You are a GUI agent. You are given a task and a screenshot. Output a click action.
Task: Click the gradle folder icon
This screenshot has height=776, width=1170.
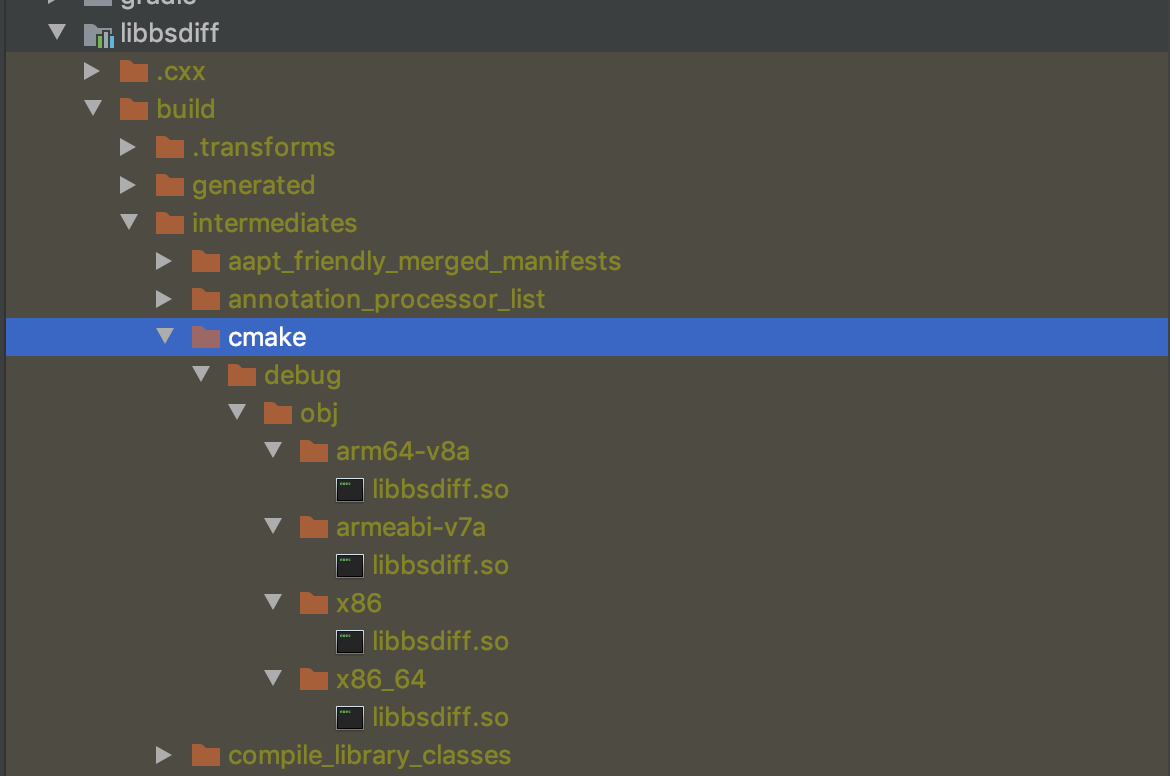[97, 4]
